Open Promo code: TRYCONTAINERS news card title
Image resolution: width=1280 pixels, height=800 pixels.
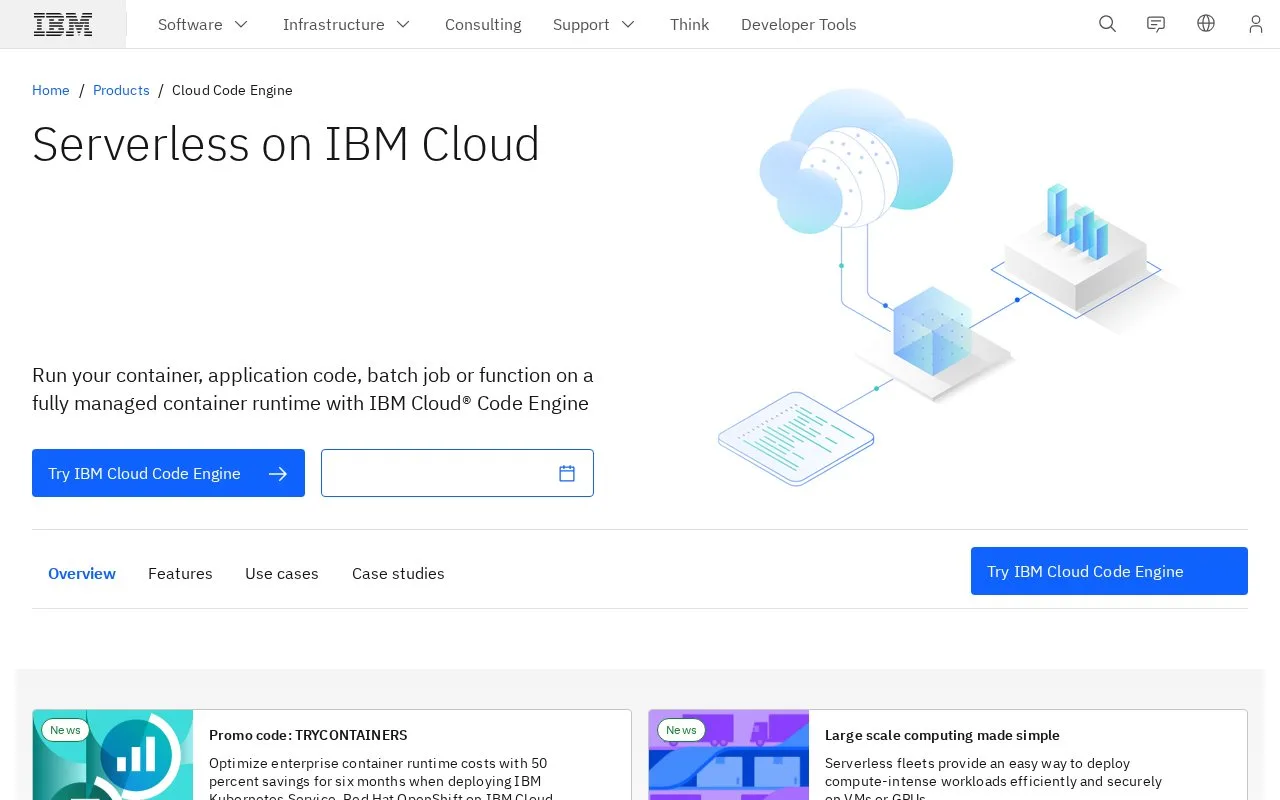(x=308, y=735)
